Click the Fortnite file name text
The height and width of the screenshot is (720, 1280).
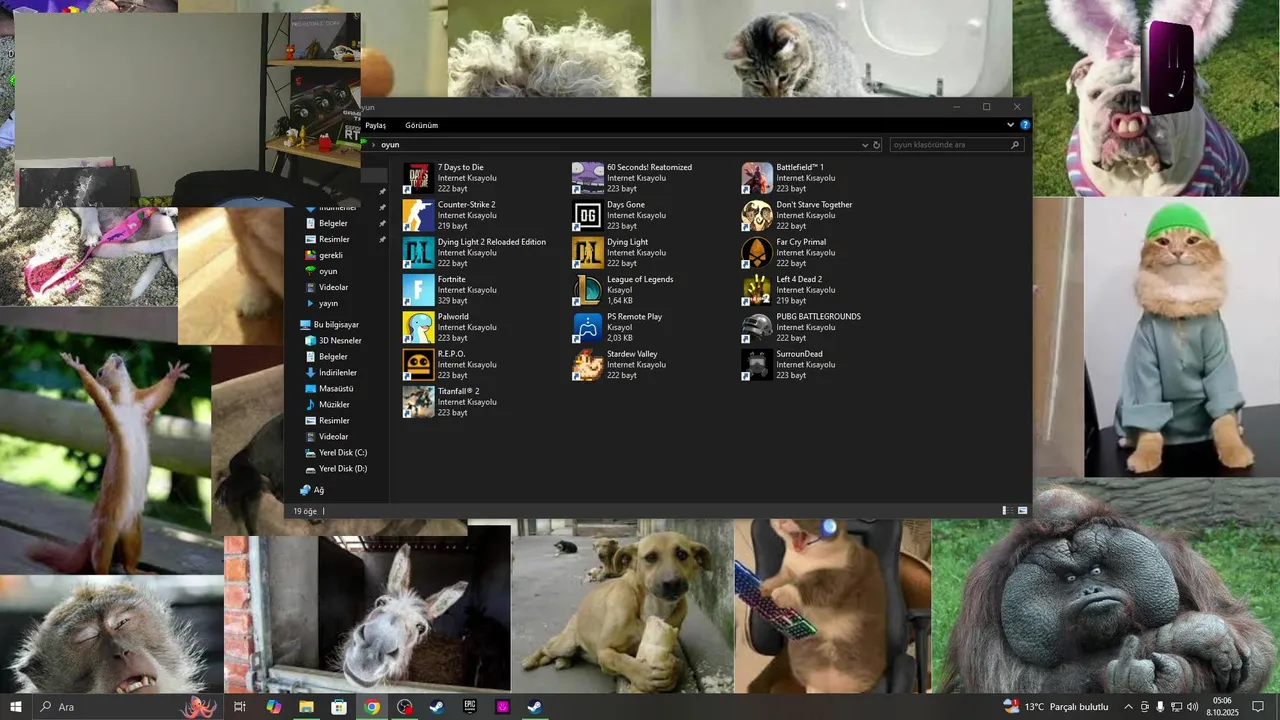(x=452, y=279)
